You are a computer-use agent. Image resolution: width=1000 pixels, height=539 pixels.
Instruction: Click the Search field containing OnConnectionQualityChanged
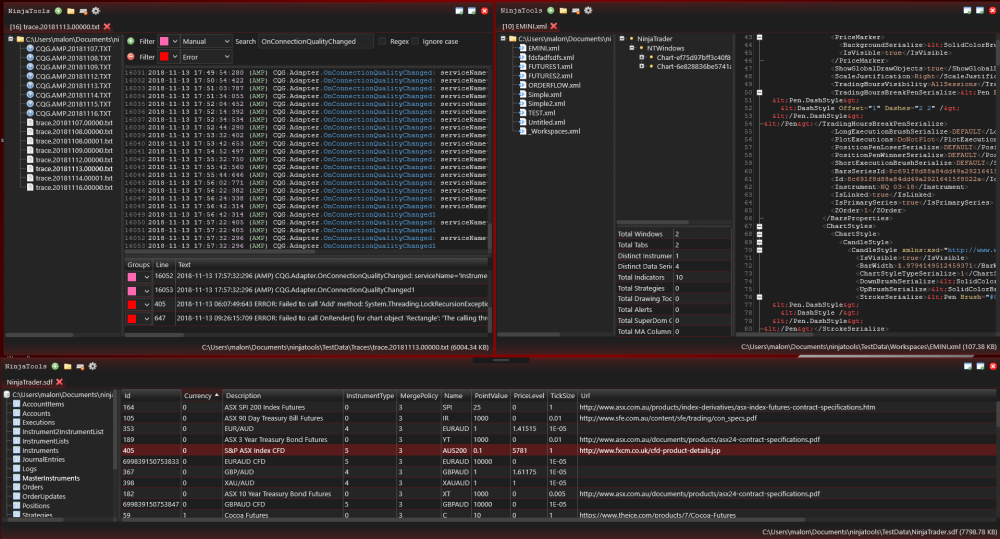click(314, 42)
